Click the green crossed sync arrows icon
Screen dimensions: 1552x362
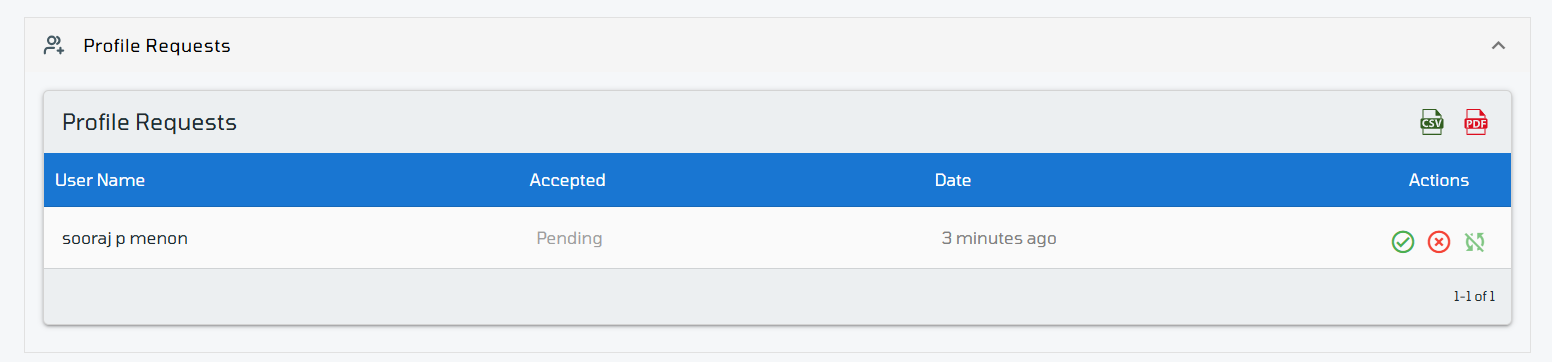point(1474,242)
